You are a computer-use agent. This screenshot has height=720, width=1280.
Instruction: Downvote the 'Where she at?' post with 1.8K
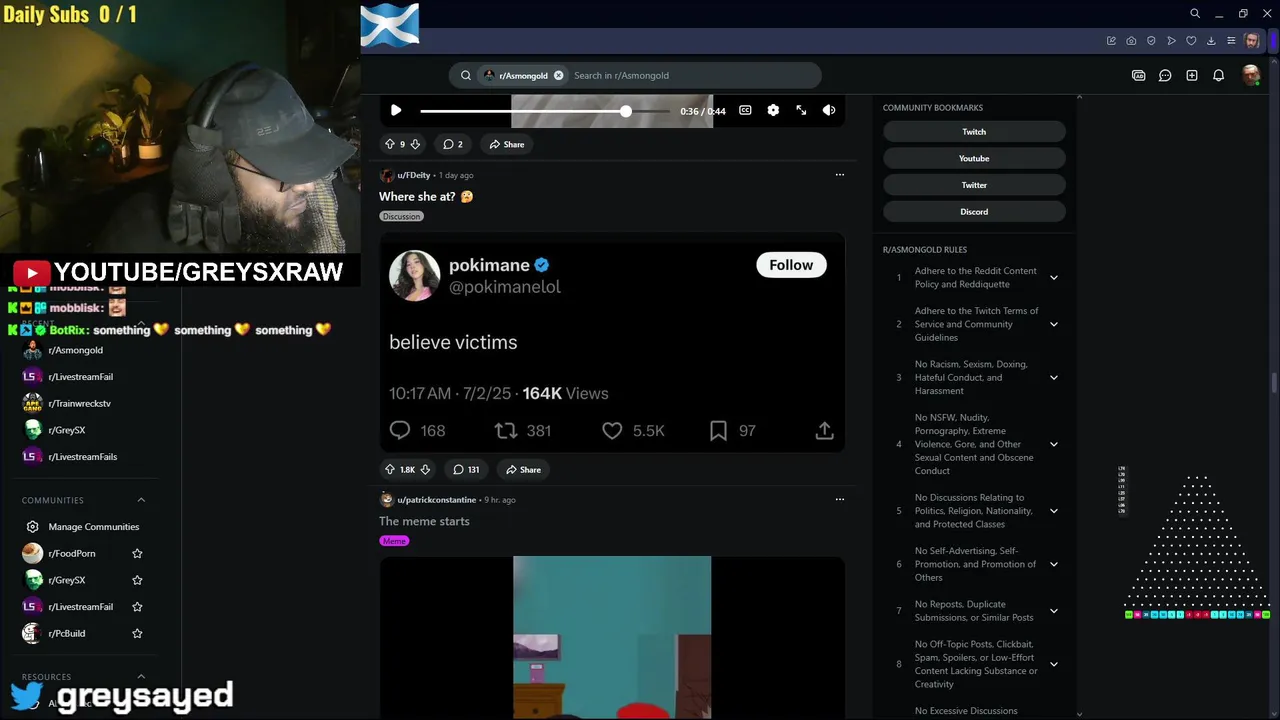425,469
